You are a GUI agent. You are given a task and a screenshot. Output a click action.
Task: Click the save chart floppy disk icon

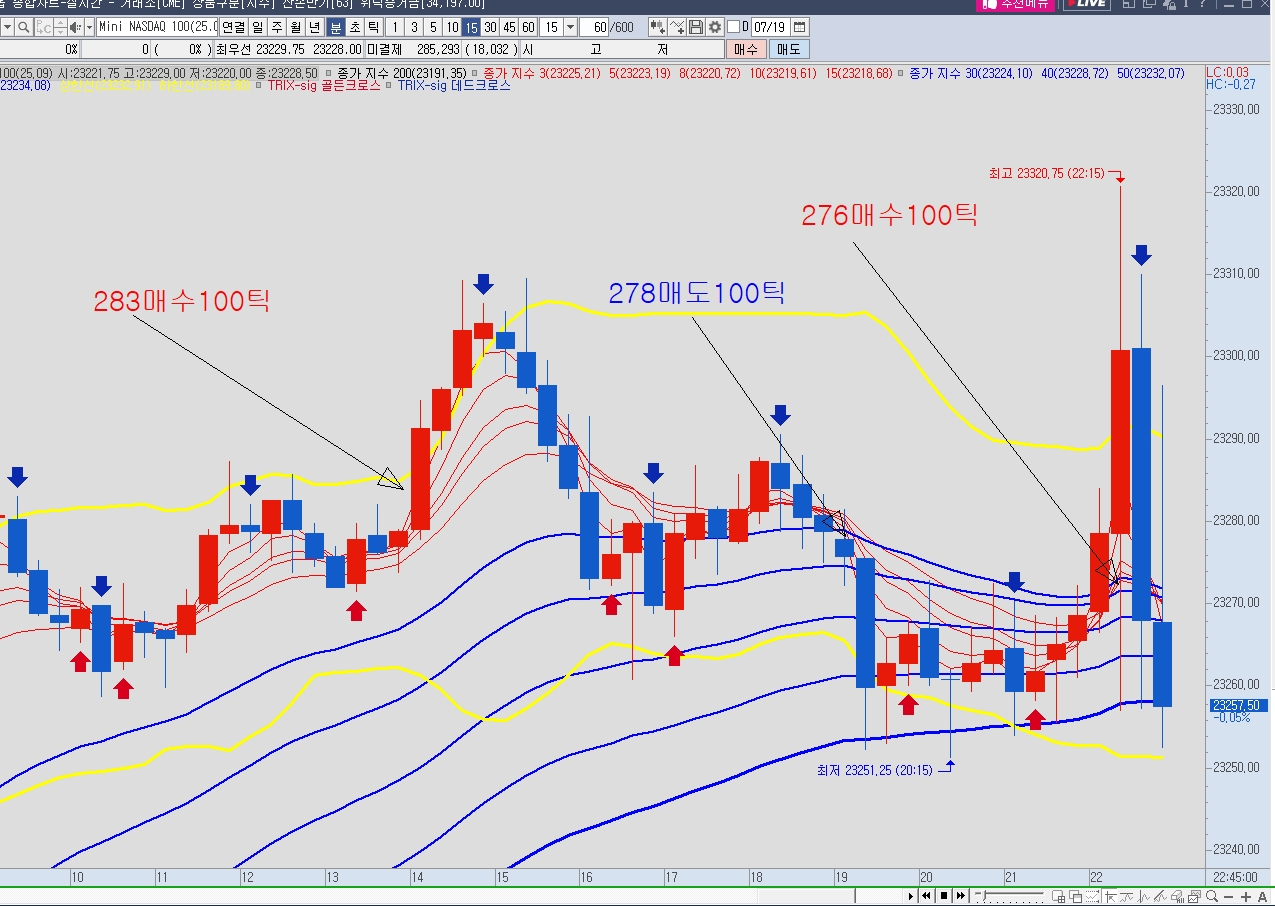696,27
